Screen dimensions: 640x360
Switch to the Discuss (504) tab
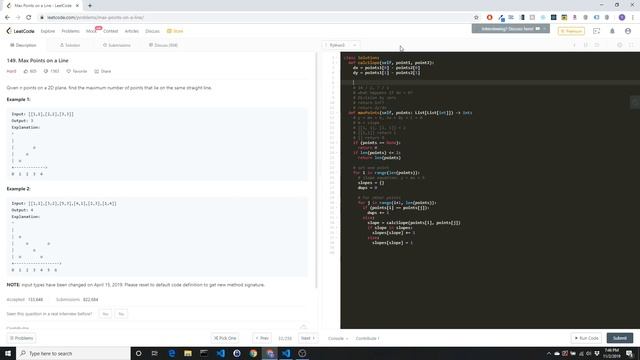coord(163,45)
